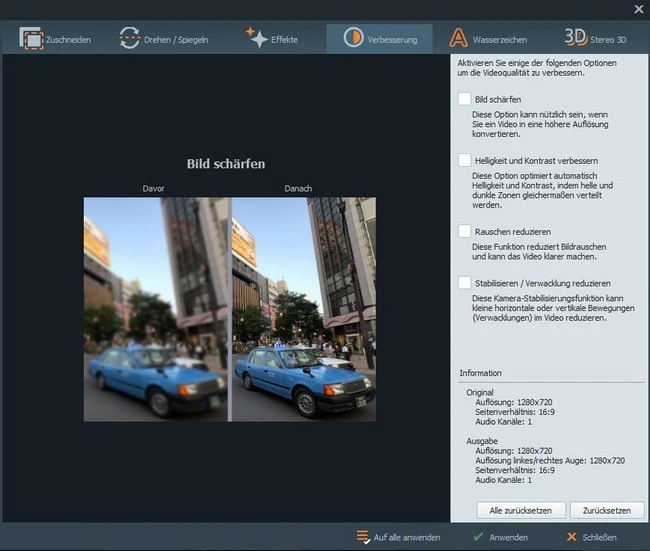Click the Bild schärfen option description text

pos(540,124)
